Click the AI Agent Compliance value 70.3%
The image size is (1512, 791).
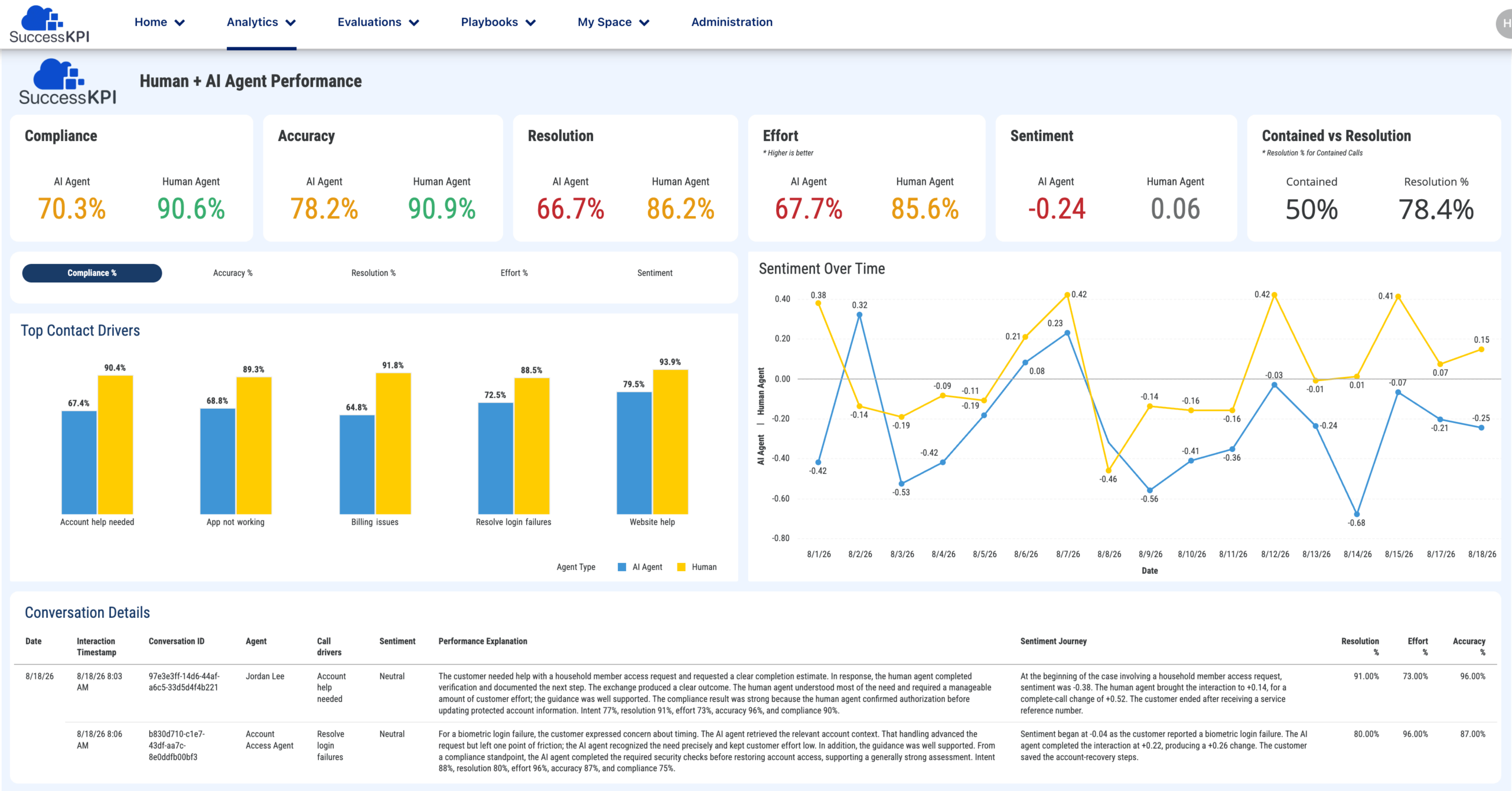click(72, 209)
